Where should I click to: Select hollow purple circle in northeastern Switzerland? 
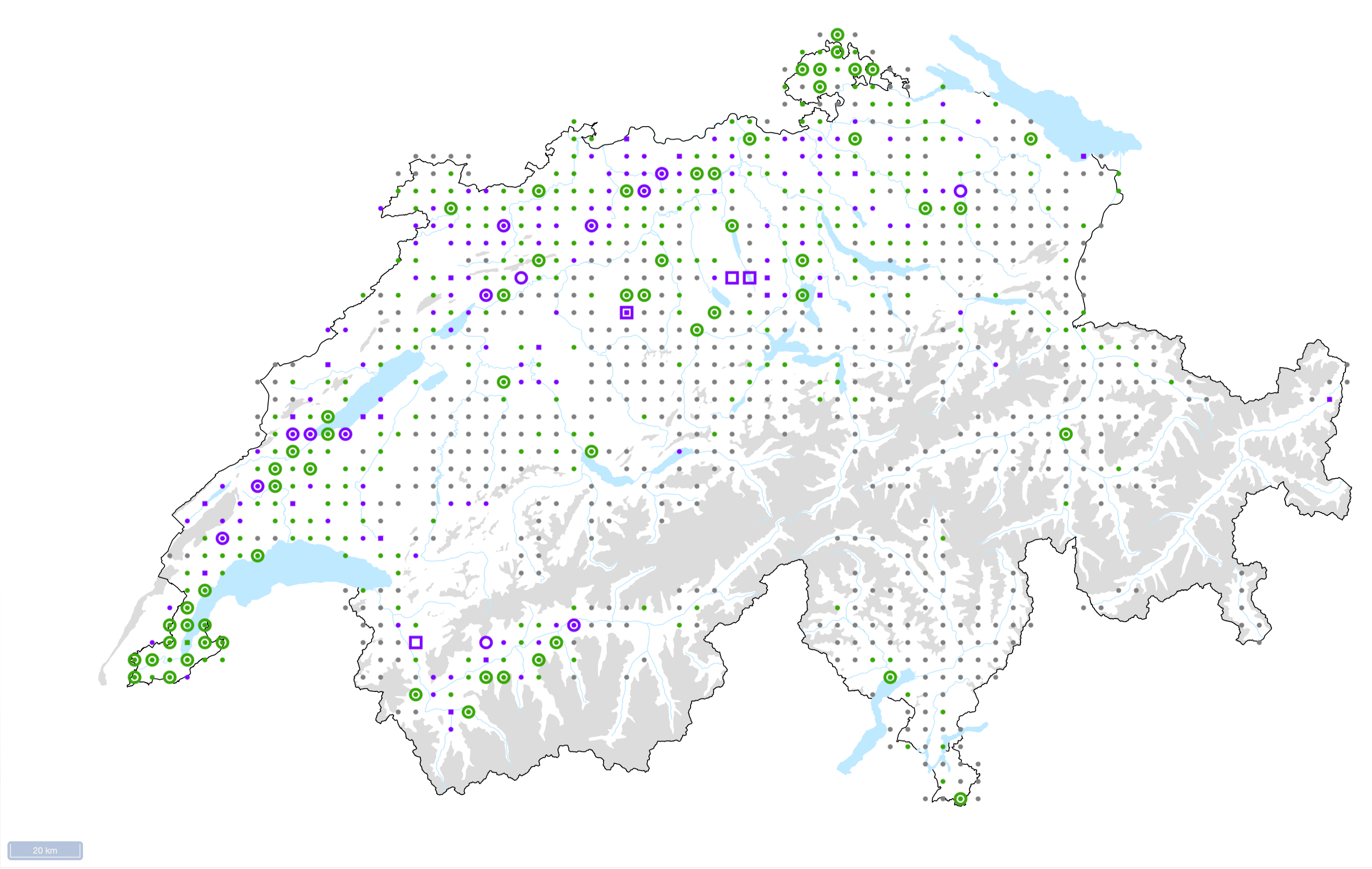click(x=960, y=191)
